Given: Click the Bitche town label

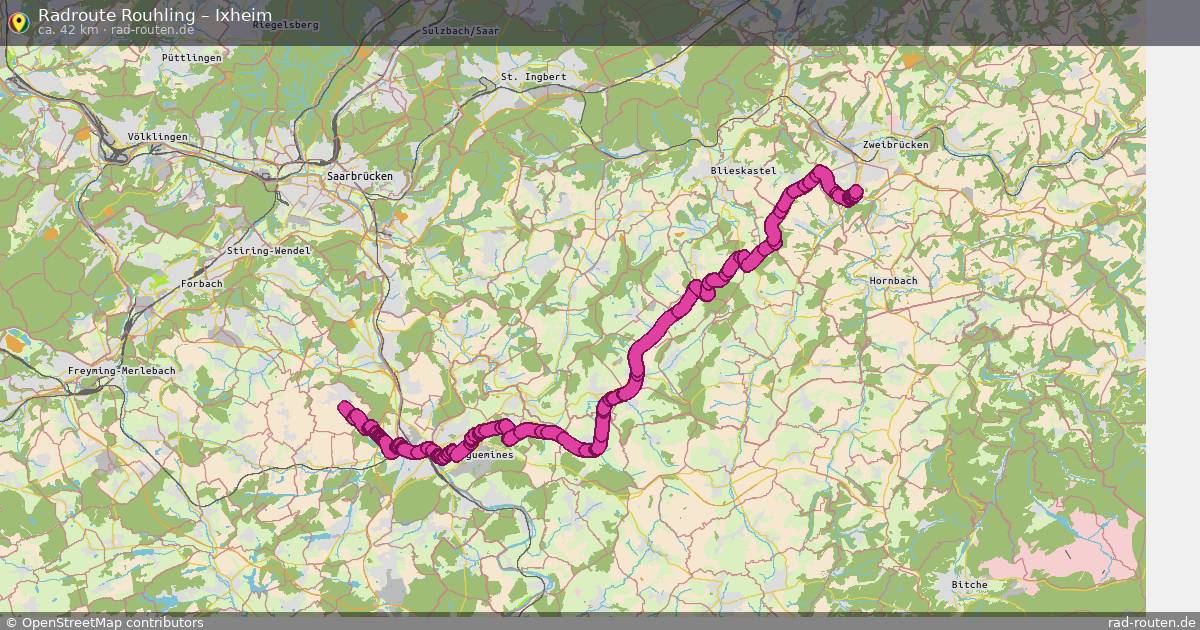Looking at the screenshot, I should click(969, 585).
